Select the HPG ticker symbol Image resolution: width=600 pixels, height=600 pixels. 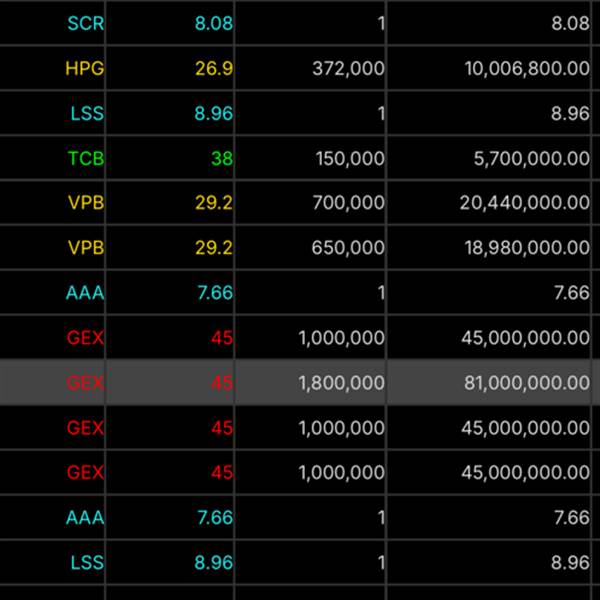(85, 68)
